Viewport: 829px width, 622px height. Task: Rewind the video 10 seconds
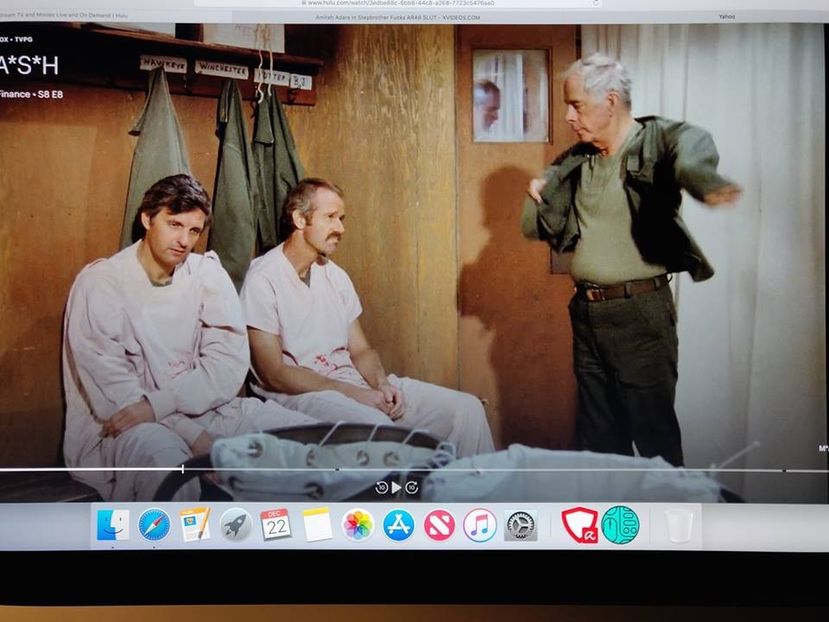point(381,487)
